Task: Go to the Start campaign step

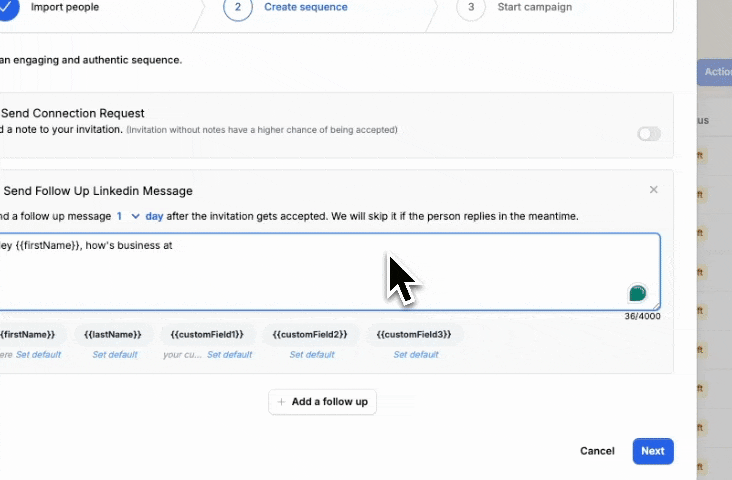Action: (535, 7)
